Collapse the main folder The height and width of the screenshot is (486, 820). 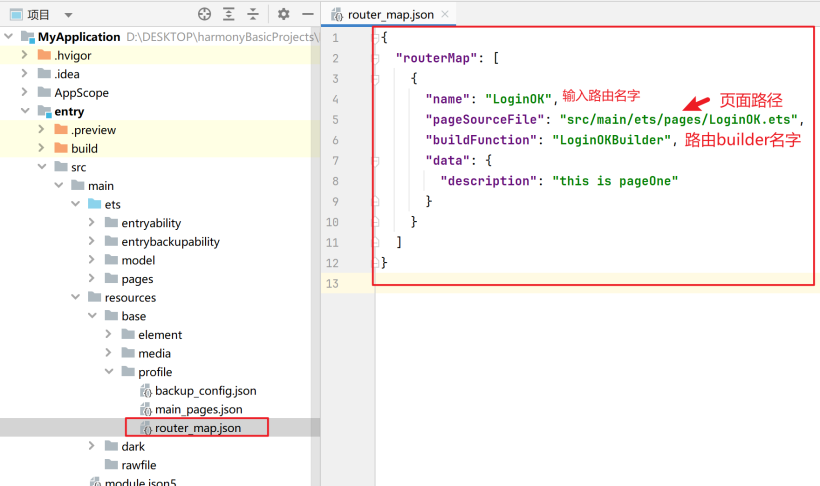59,185
